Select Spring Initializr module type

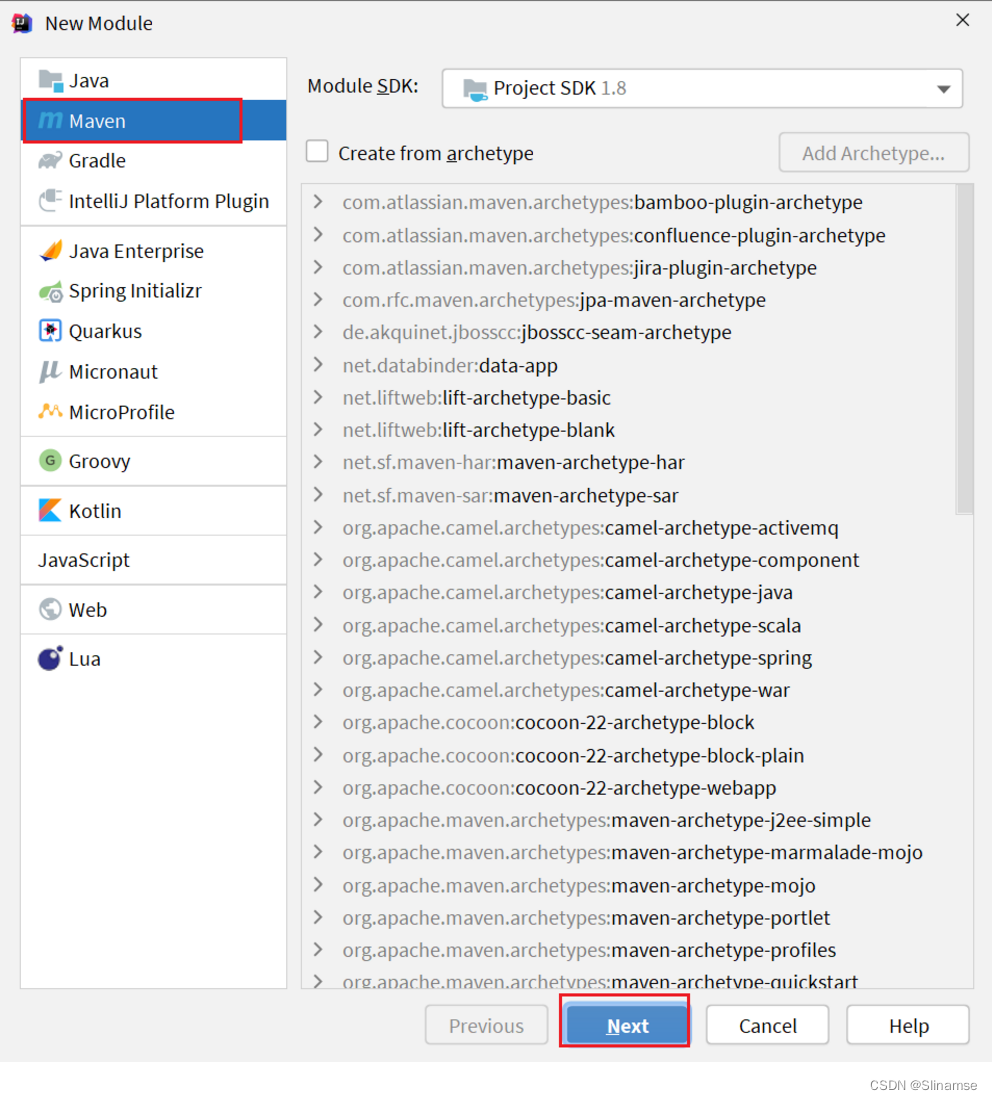click(154, 291)
